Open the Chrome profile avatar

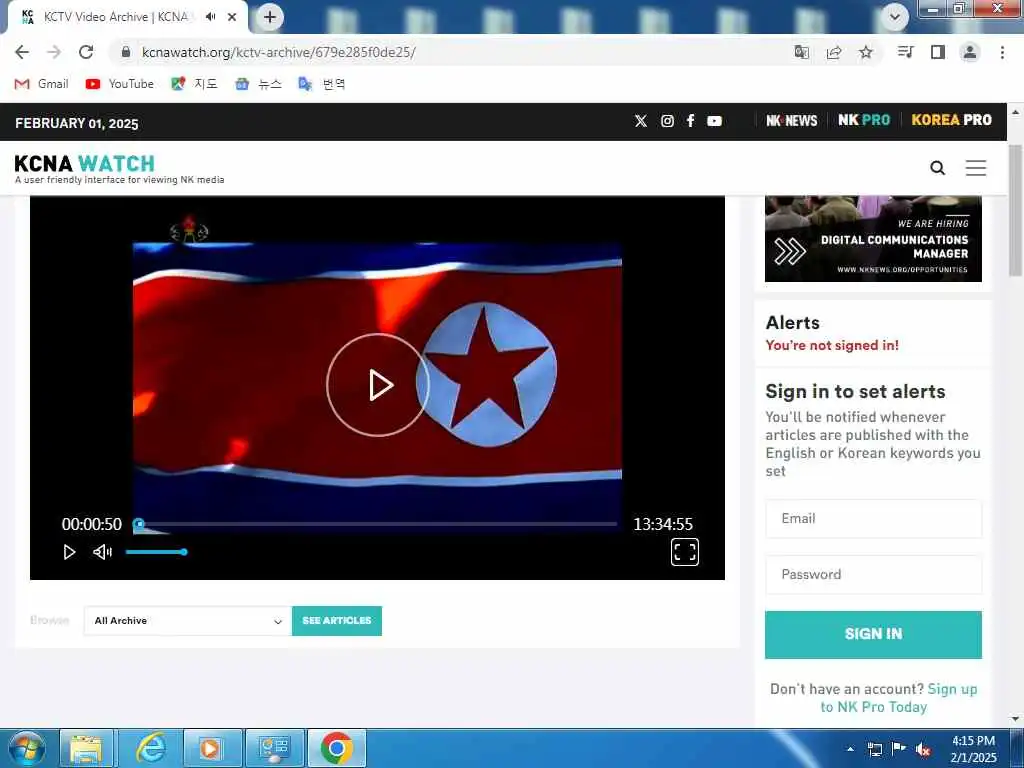970,52
